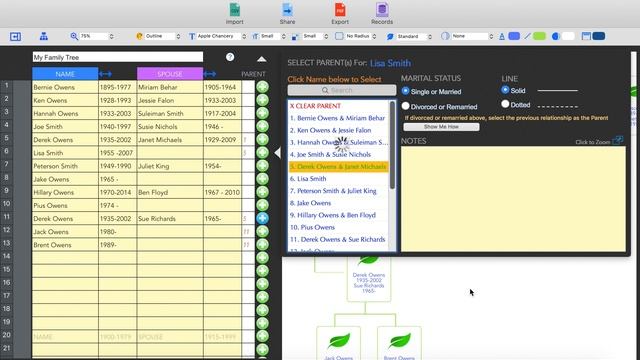Click the SPOUSE column header

click(170, 74)
